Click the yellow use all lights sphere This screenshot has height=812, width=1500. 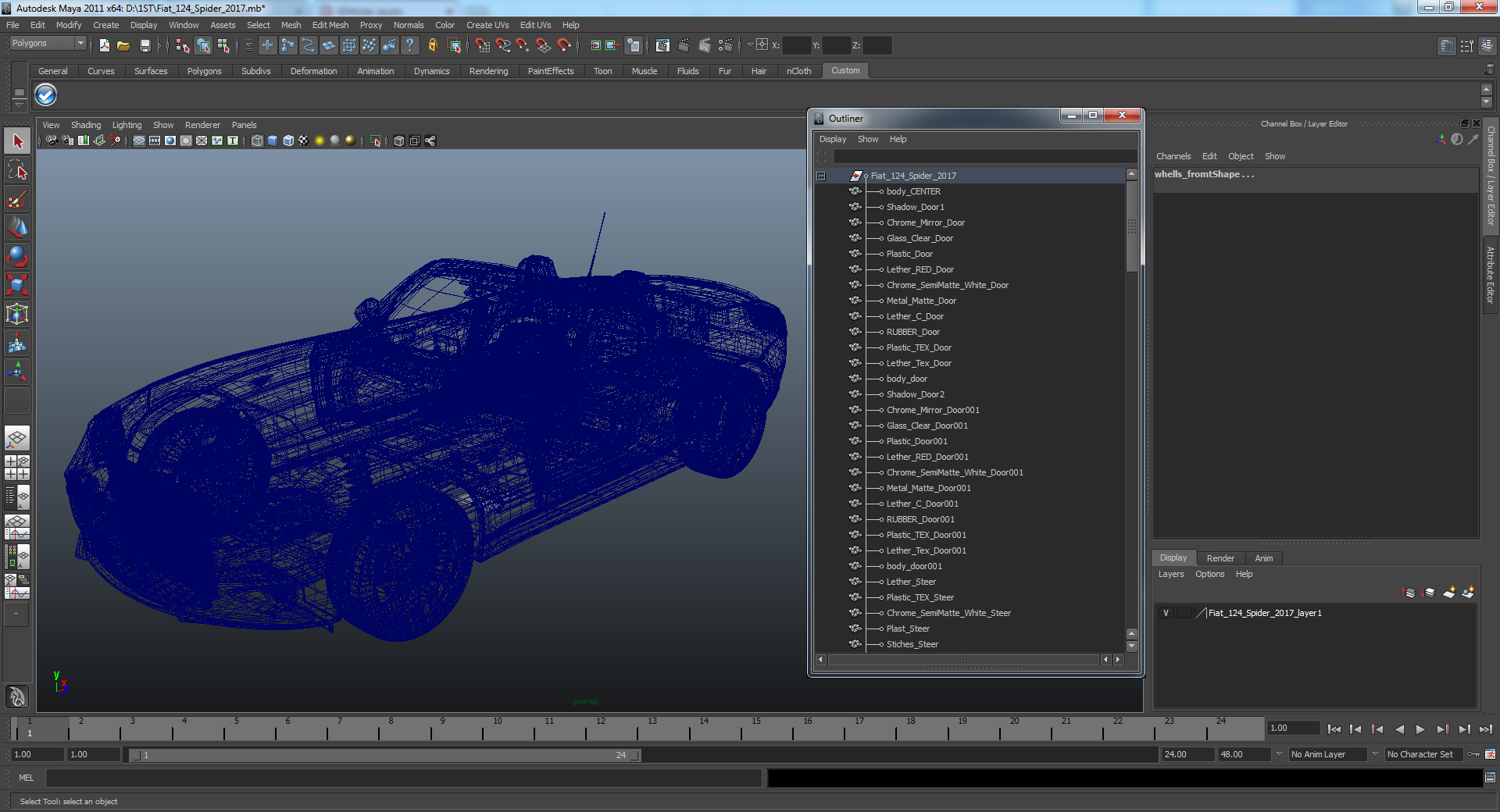(x=320, y=141)
